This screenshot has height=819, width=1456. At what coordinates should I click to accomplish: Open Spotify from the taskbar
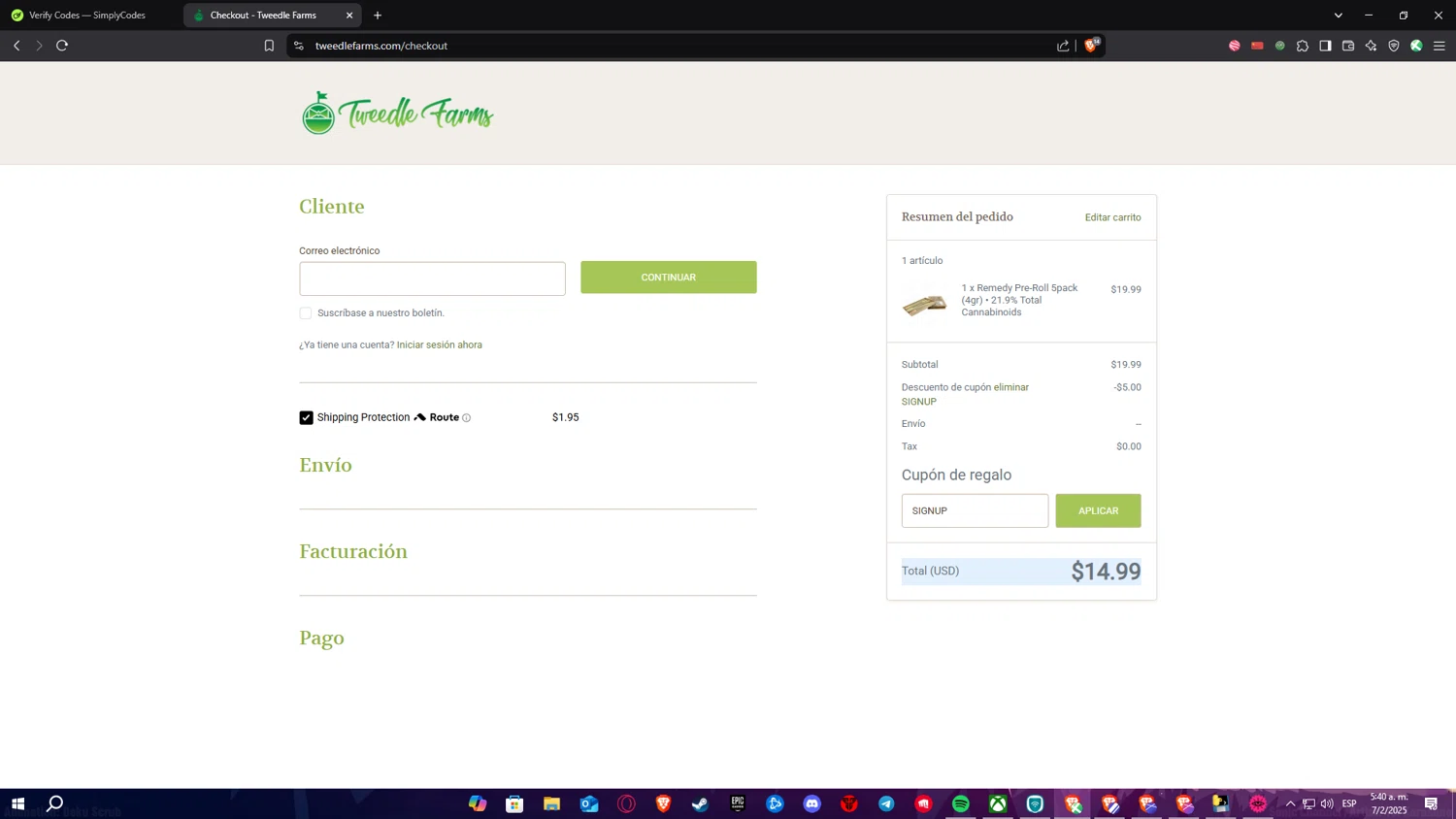961,803
